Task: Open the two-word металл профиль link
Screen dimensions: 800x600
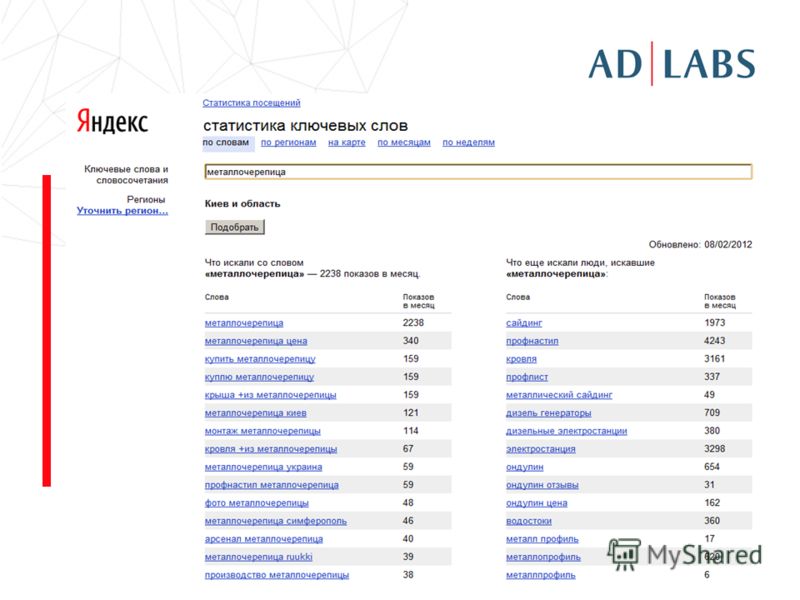Action: click(x=542, y=539)
